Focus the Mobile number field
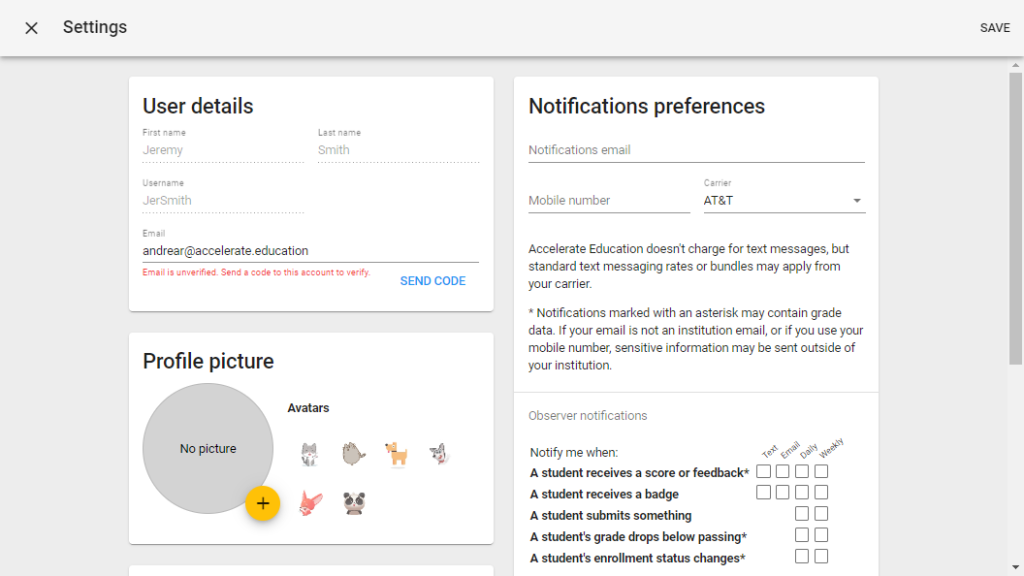 (609, 201)
